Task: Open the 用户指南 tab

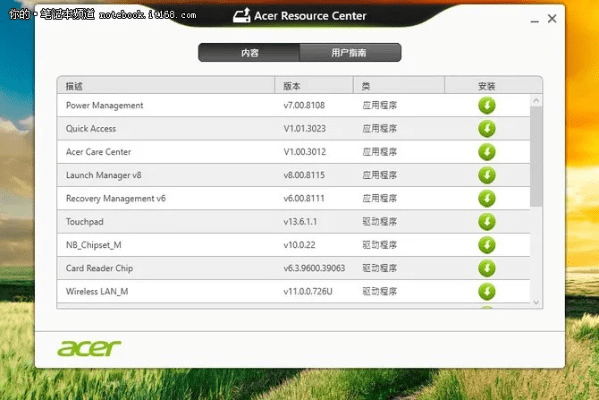Action: (350, 52)
